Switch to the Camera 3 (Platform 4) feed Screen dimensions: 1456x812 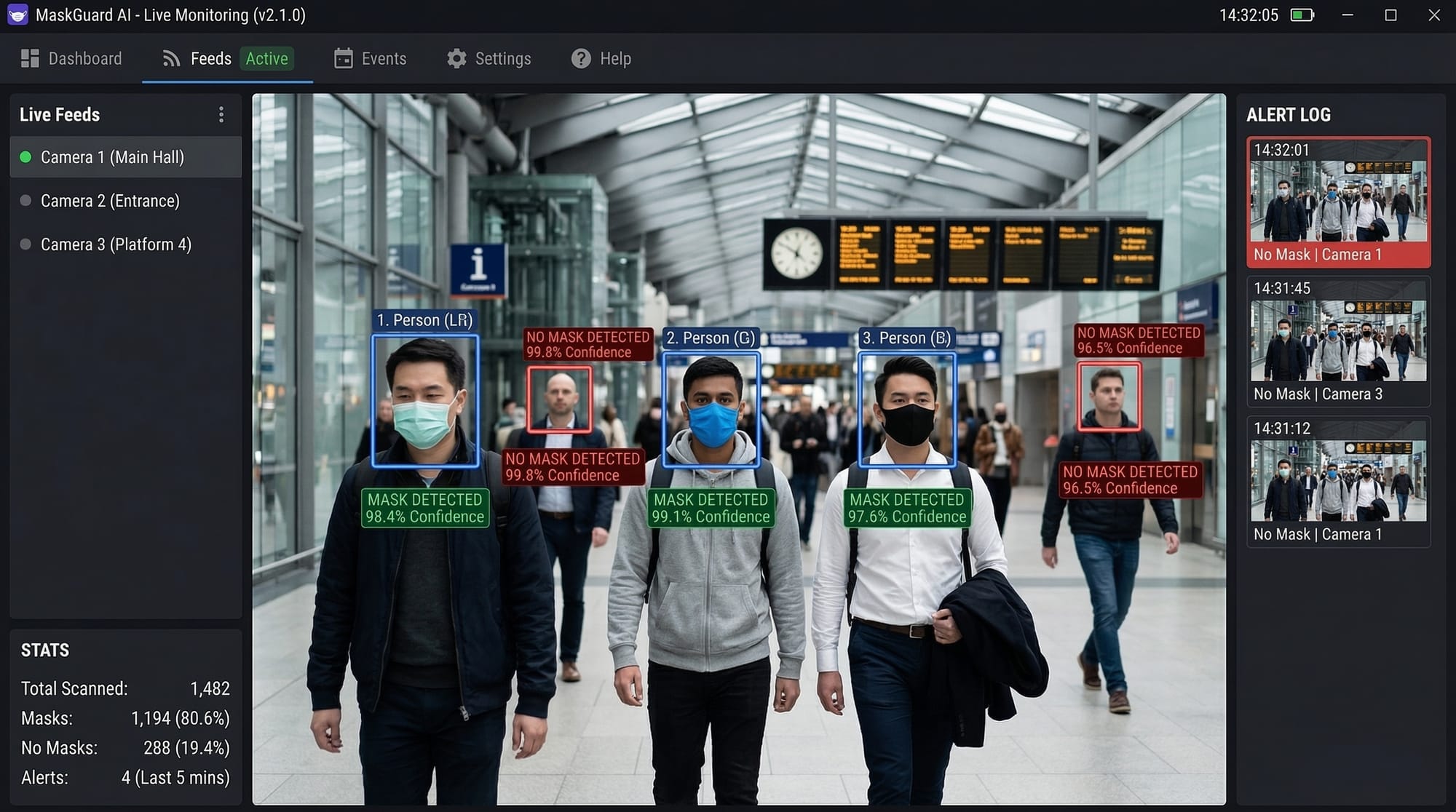coord(116,244)
